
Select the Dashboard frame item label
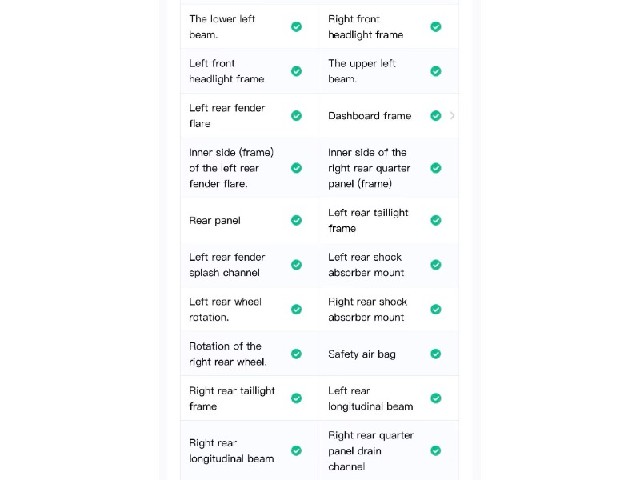tap(369, 116)
